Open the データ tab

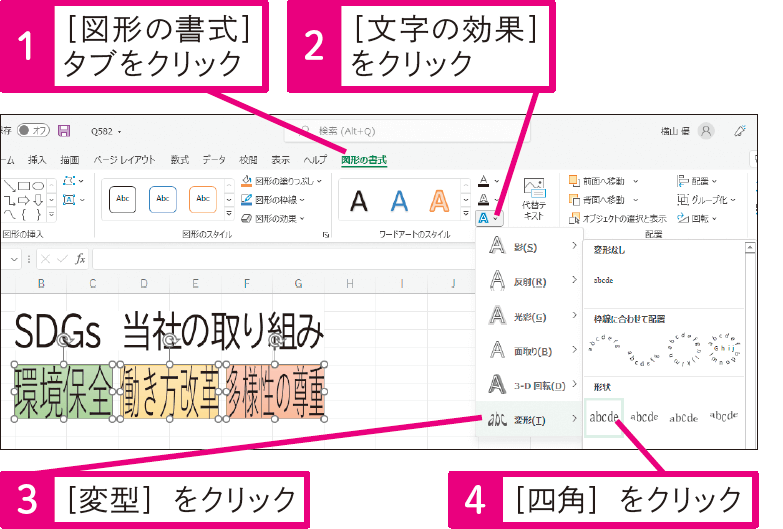[x=214, y=160]
